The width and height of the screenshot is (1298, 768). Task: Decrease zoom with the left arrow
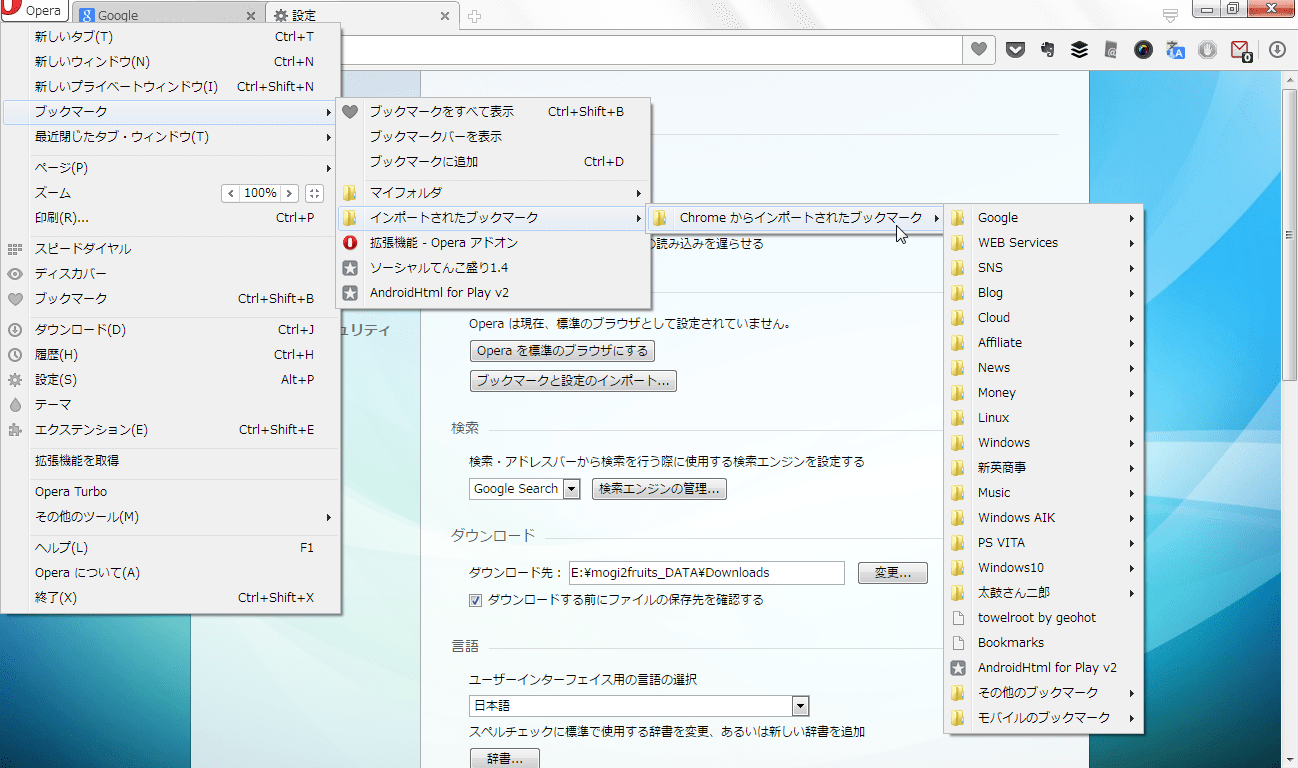point(231,193)
